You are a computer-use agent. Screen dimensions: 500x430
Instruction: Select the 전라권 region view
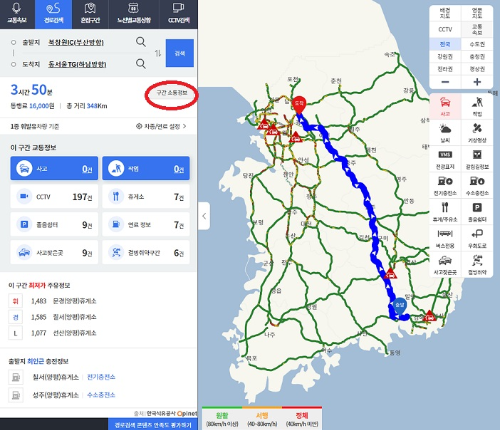(445, 69)
